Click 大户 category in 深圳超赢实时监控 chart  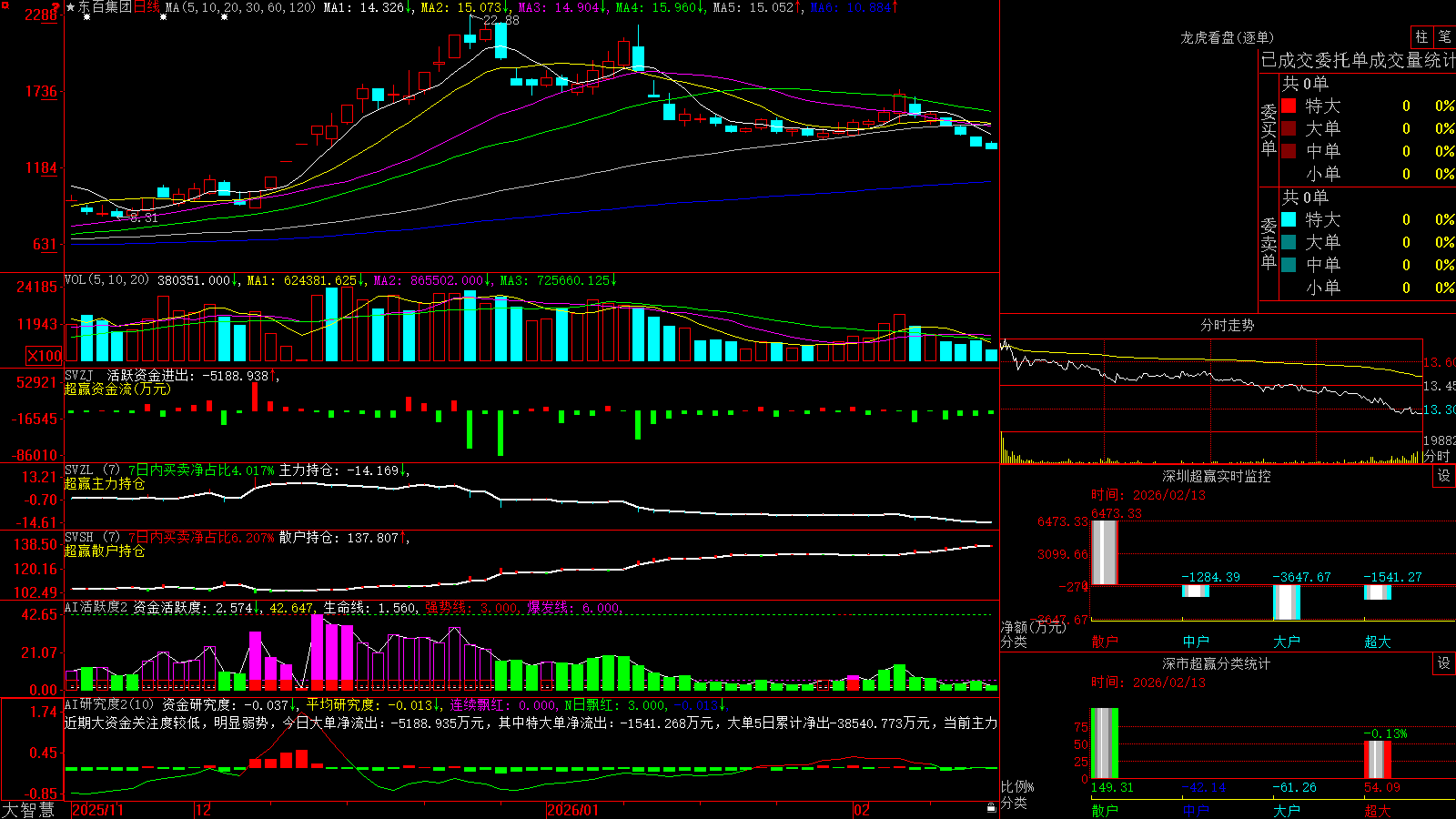point(1287,642)
